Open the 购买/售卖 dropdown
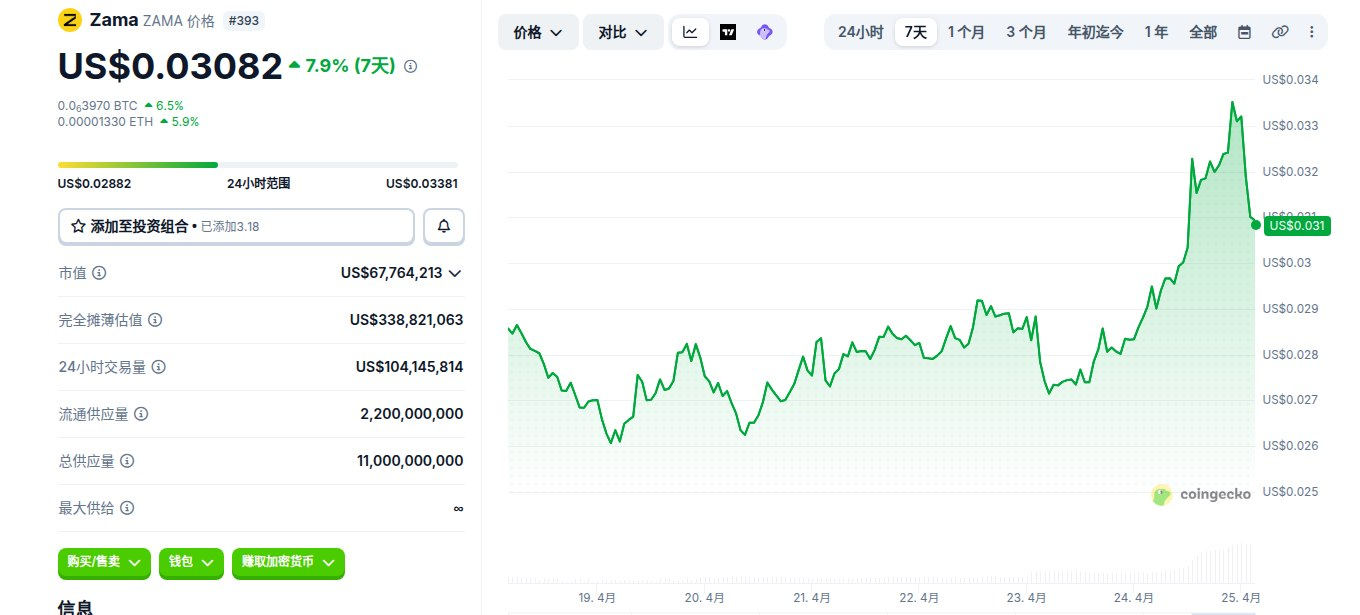 pos(104,562)
